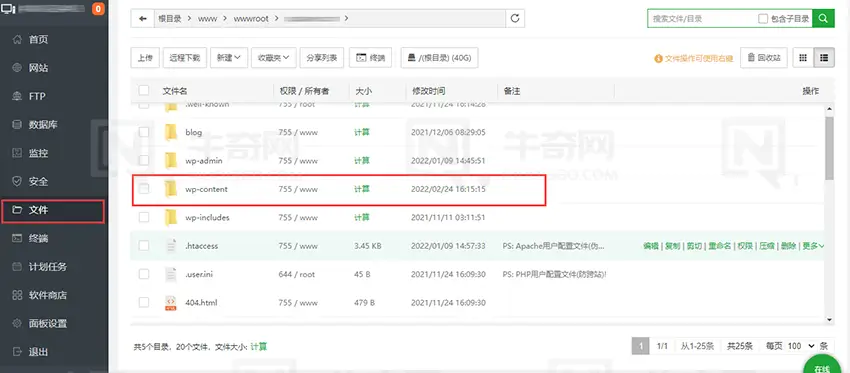Switch to grid icon view

click(x=803, y=57)
